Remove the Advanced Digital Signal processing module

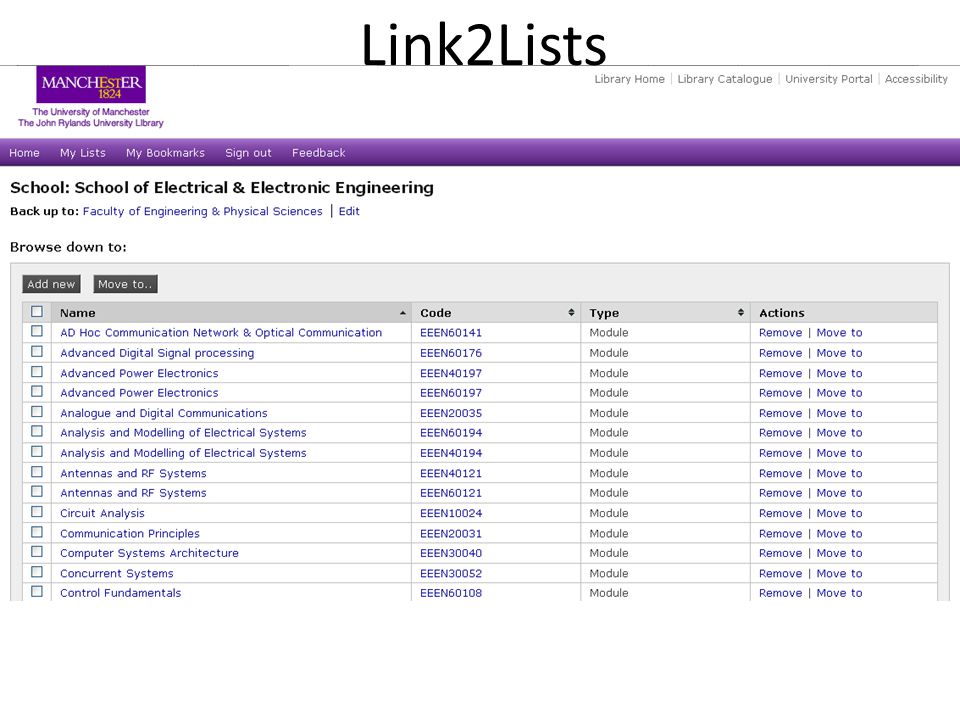[781, 353]
